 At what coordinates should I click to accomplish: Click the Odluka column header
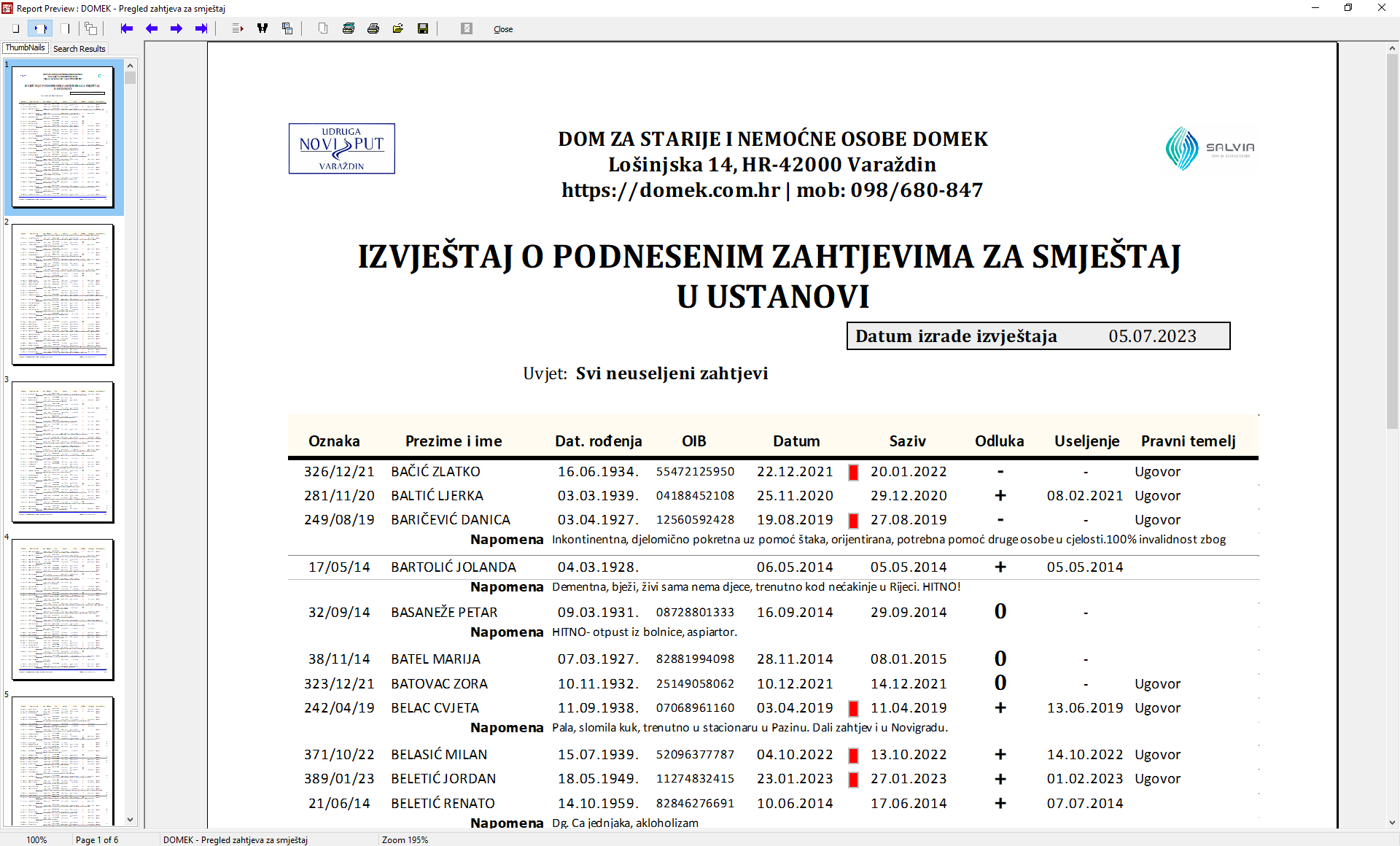pyautogui.click(x=1000, y=441)
